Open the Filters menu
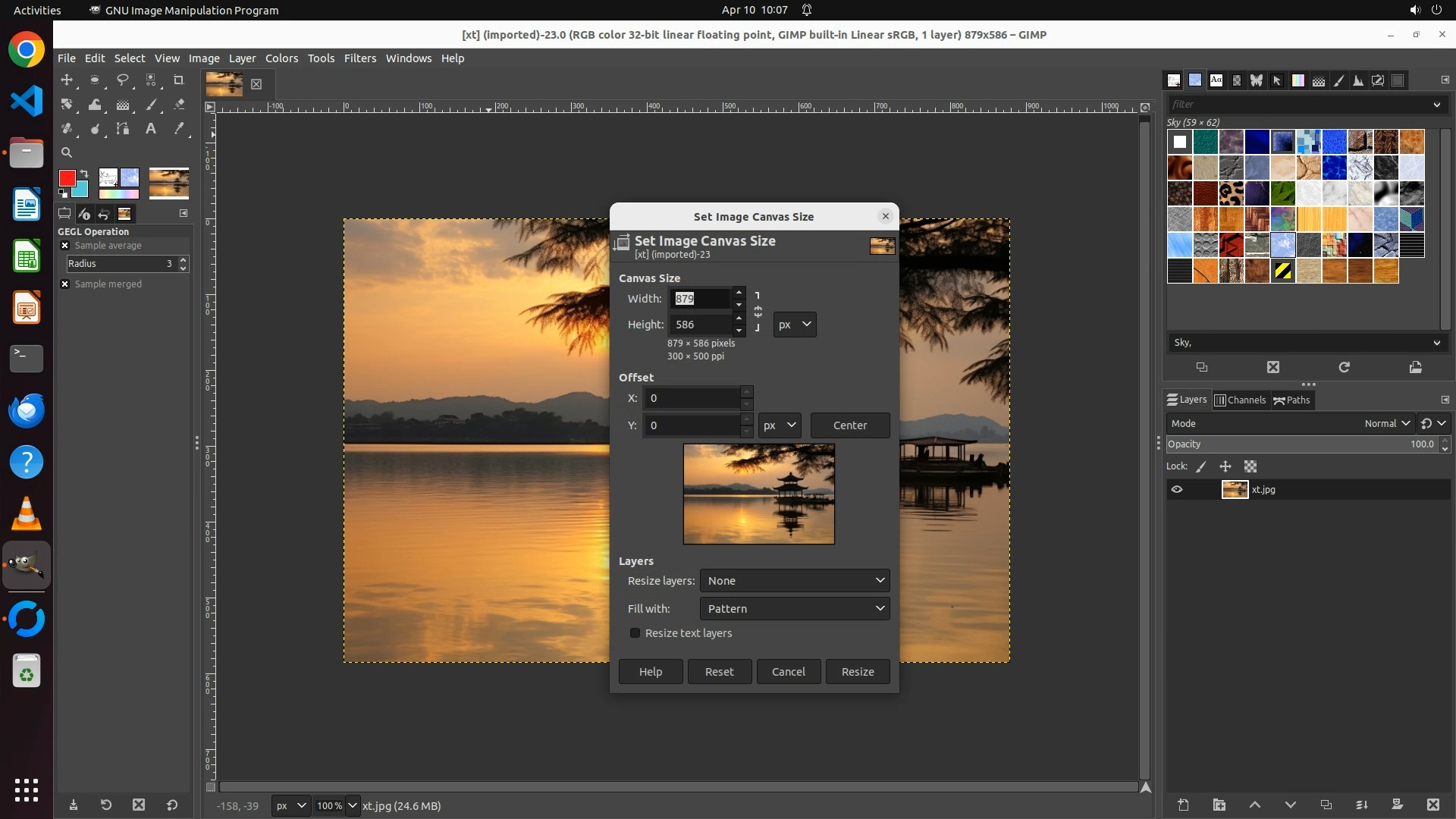 click(359, 58)
